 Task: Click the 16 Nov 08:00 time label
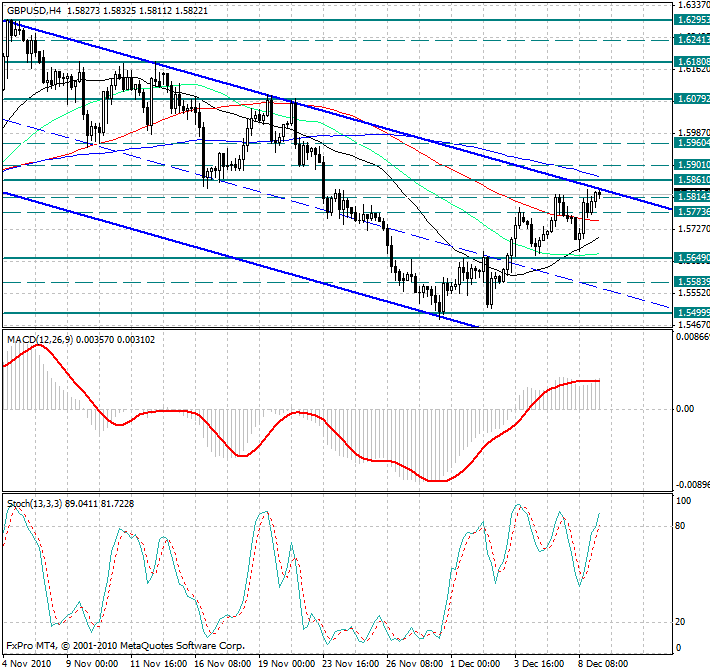pyautogui.click(x=222, y=664)
